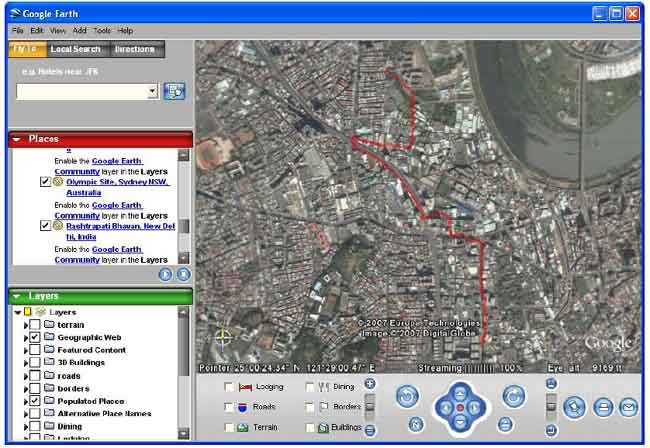
Task: Expand the Geographic Web folder
Action: tap(26, 338)
